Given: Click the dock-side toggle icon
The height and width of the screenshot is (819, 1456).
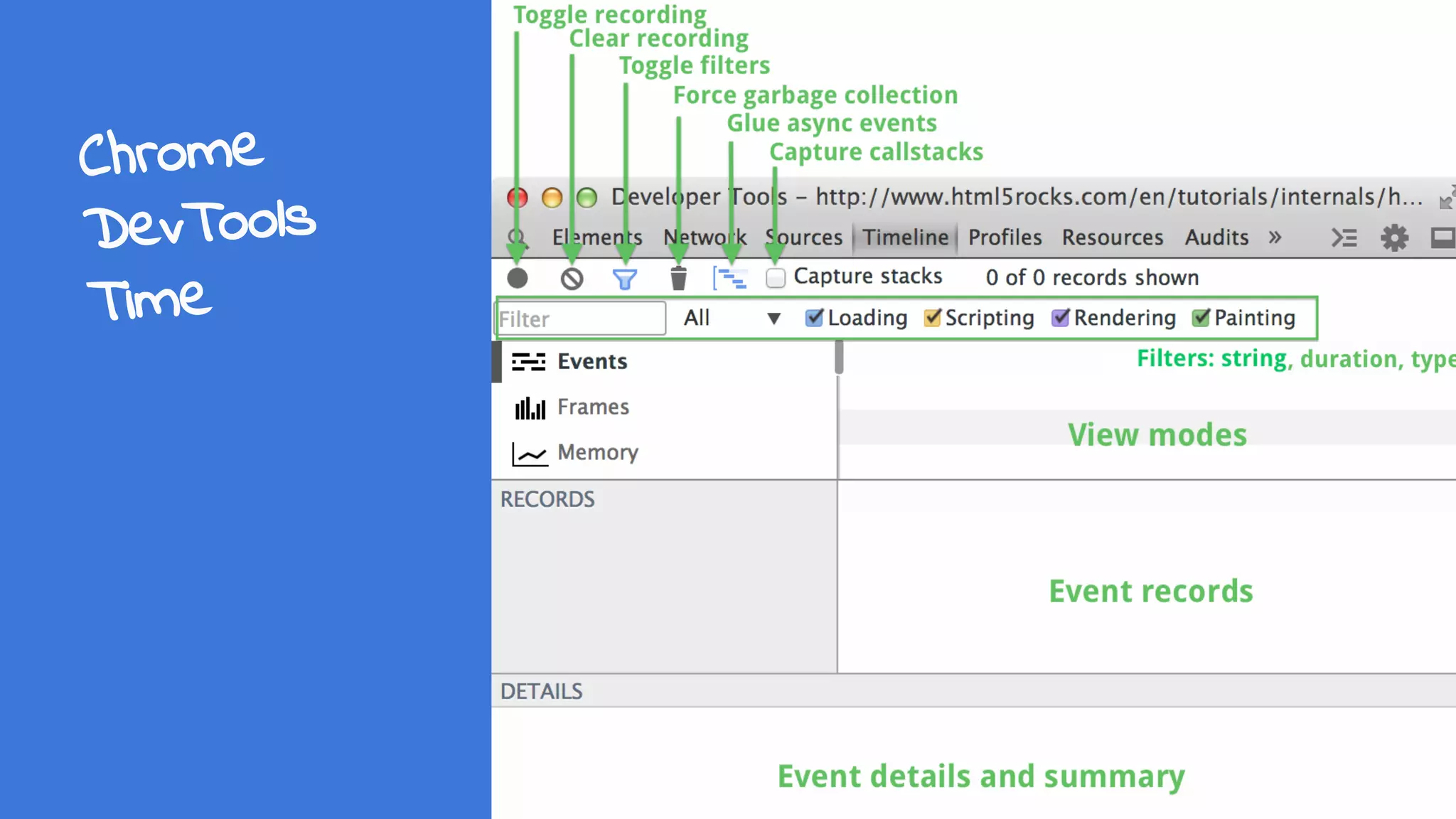Looking at the screenshot, I should pos(1442,237).
